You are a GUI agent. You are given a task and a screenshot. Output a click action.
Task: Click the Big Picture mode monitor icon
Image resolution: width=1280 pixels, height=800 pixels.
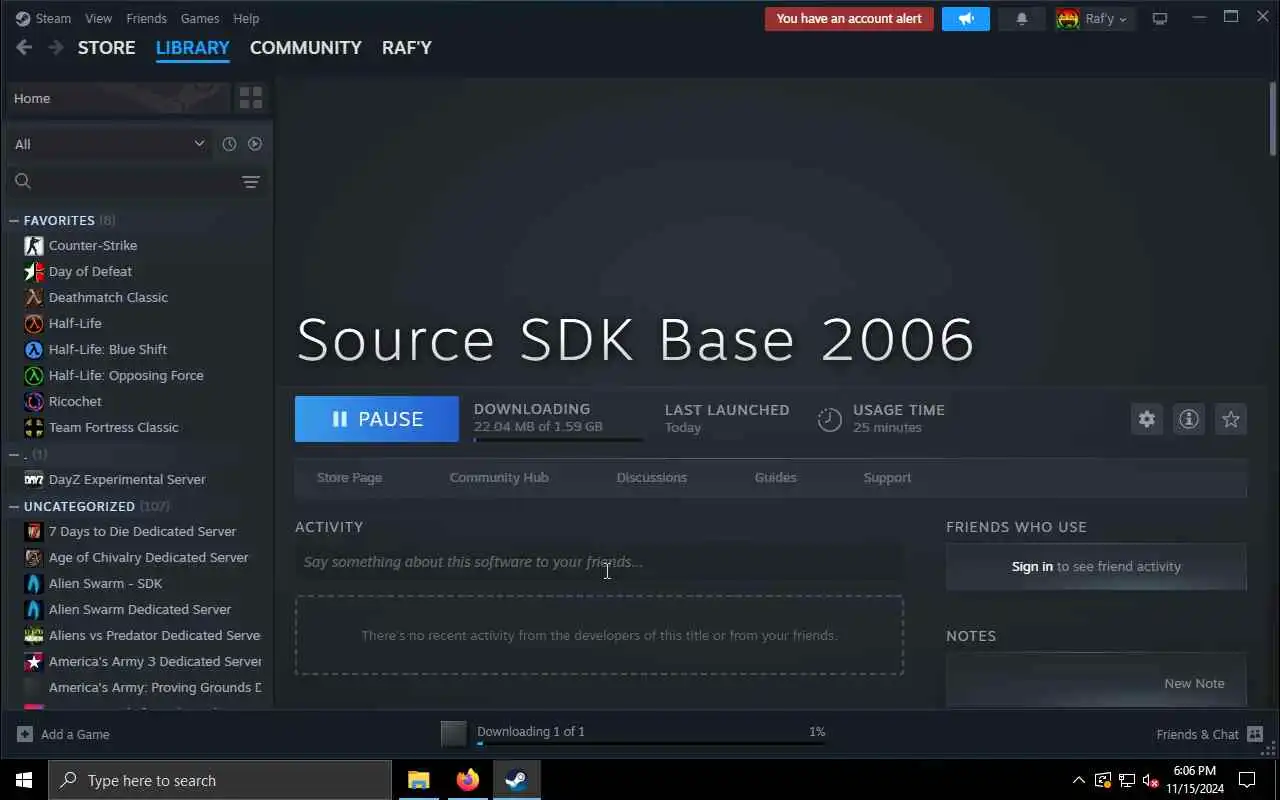(1160, 19)
